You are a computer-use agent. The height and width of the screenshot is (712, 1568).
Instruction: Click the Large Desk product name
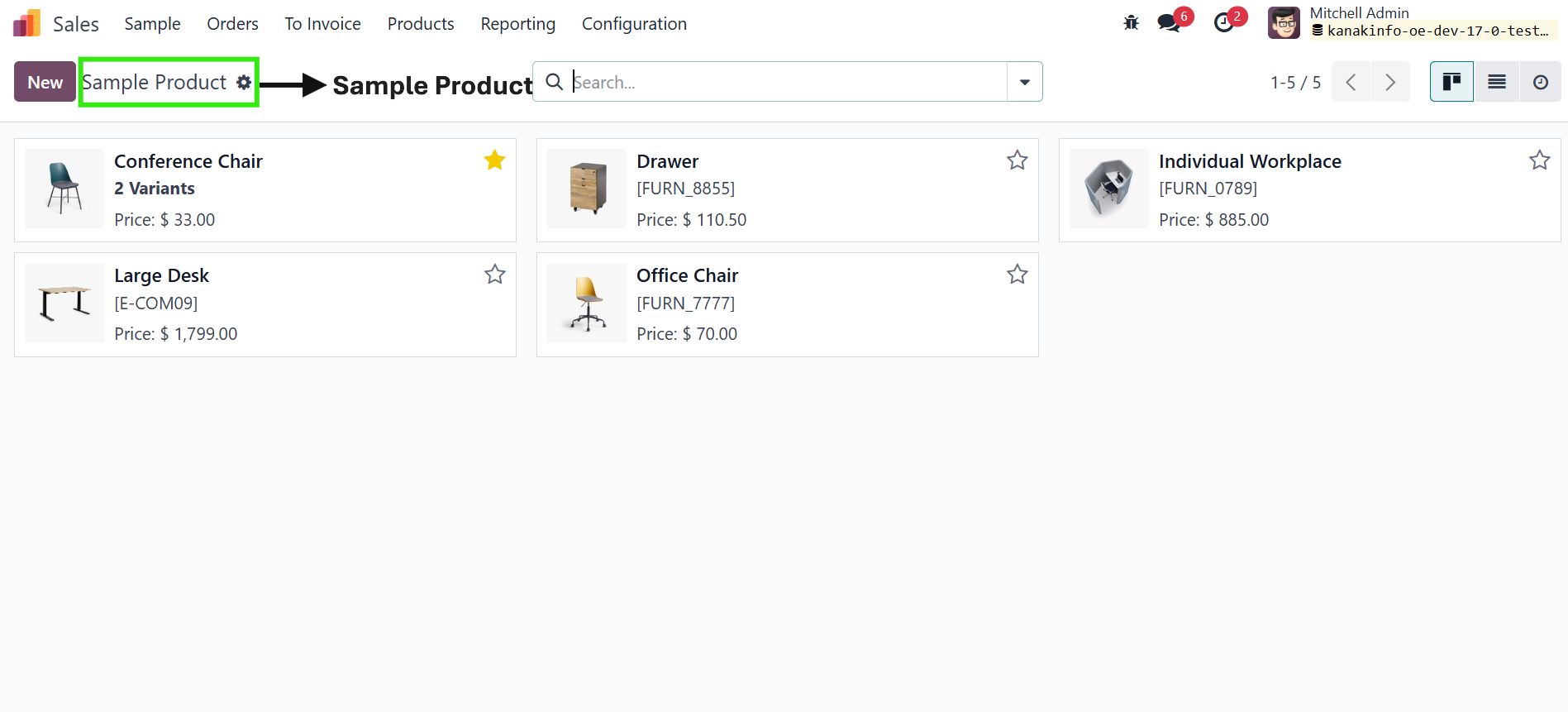pos(161,275)
